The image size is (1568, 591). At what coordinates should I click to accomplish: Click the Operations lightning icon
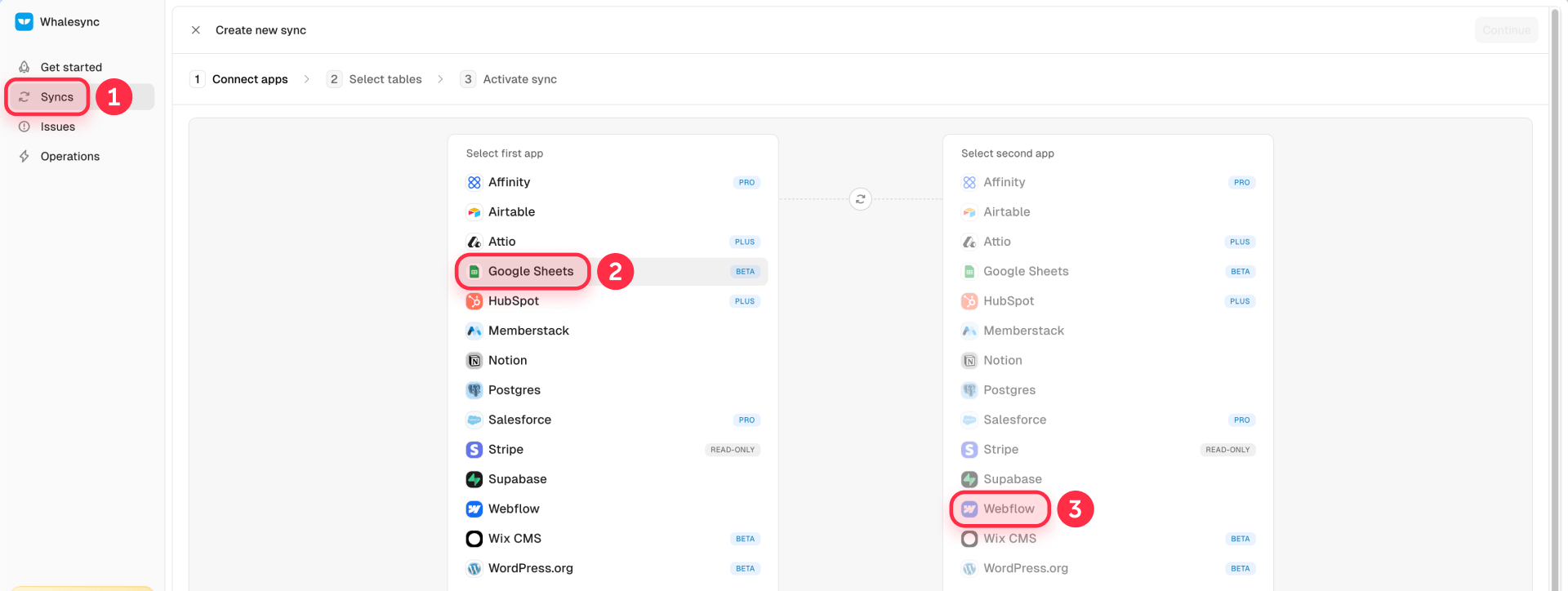[24, 156]
